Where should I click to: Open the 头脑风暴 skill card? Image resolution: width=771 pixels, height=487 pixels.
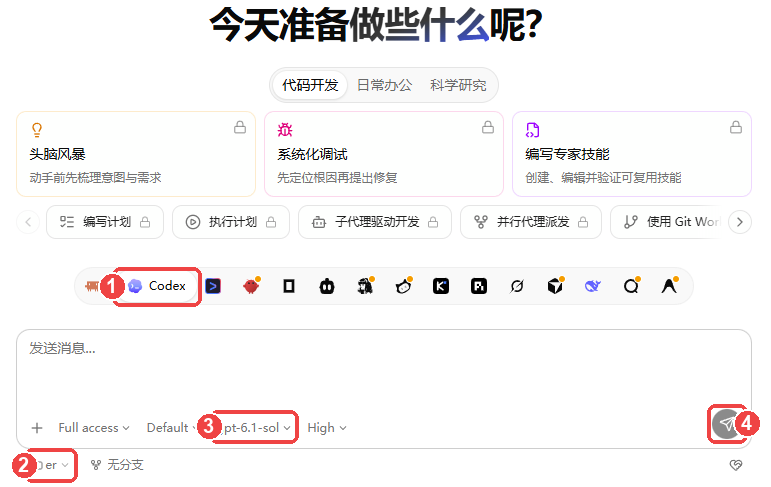(x=136, y=154)
